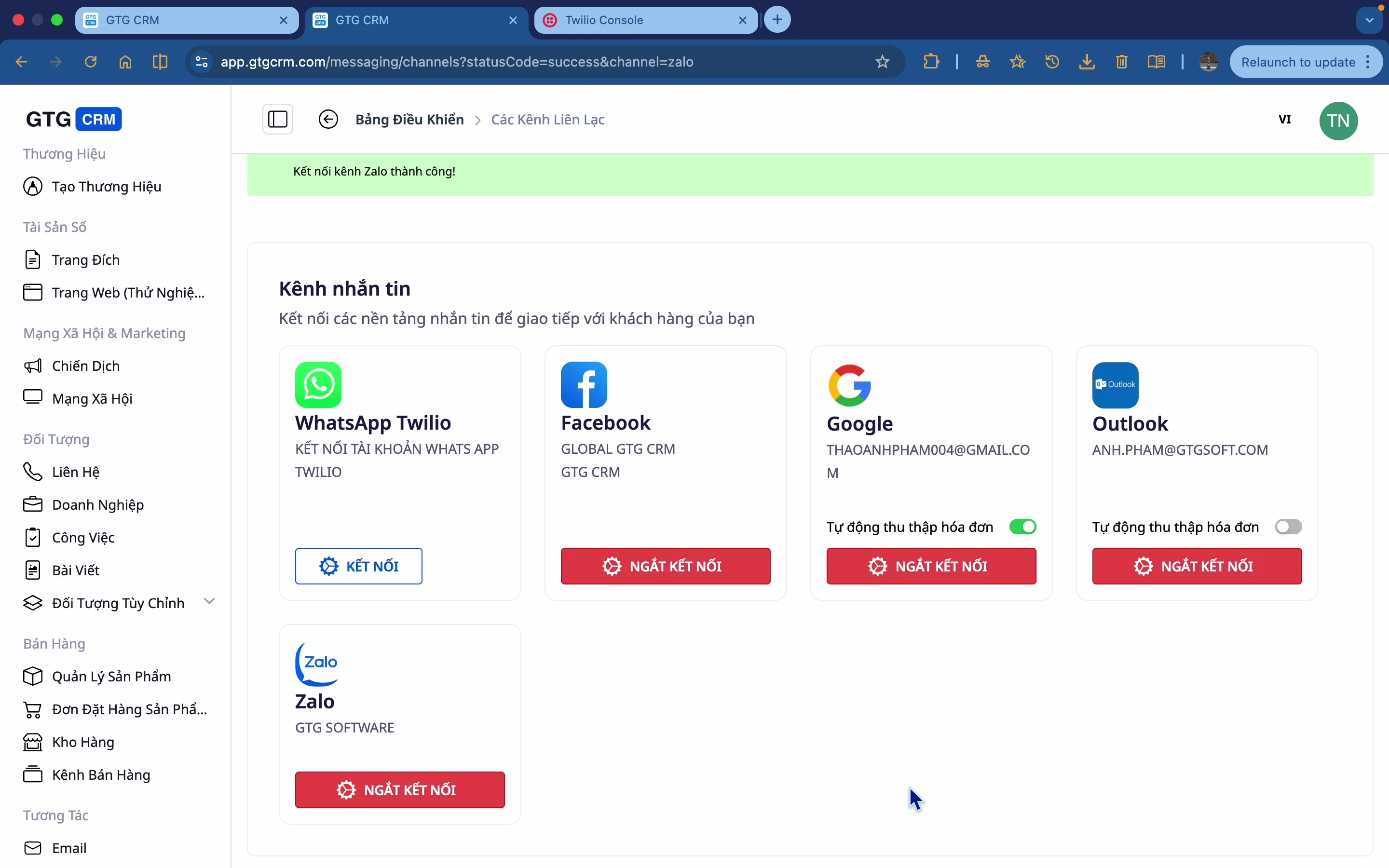
Task: Open the tab list dropdown arrow
Action: point(1370,20)
